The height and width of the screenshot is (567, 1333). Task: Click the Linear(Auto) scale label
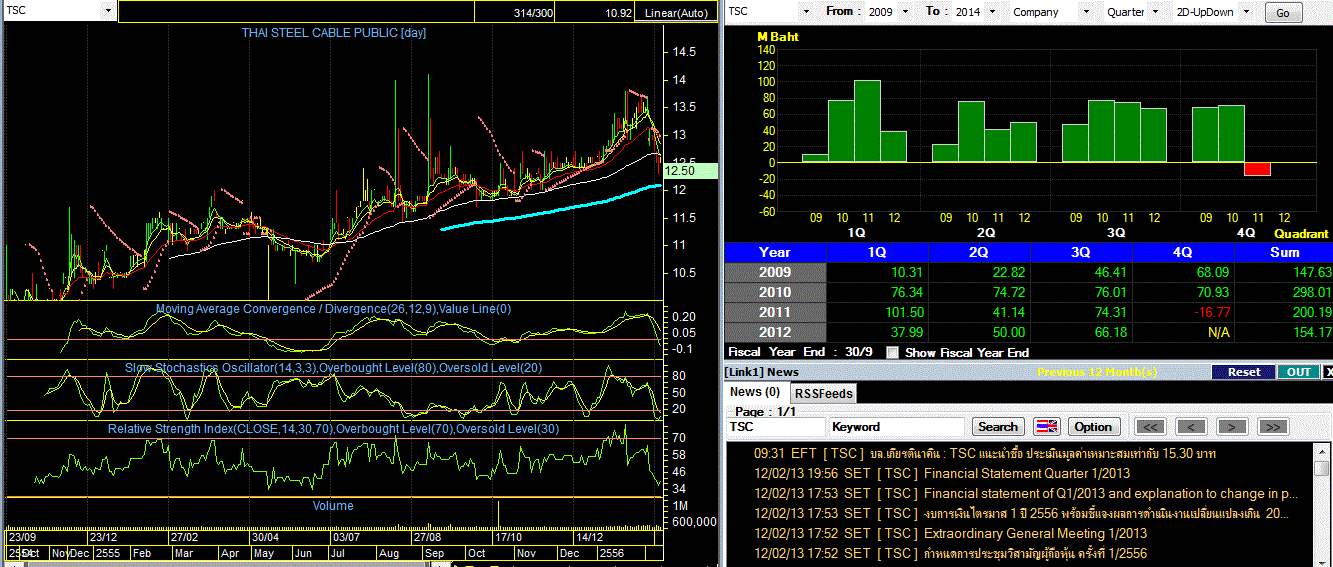pos(677,13)
